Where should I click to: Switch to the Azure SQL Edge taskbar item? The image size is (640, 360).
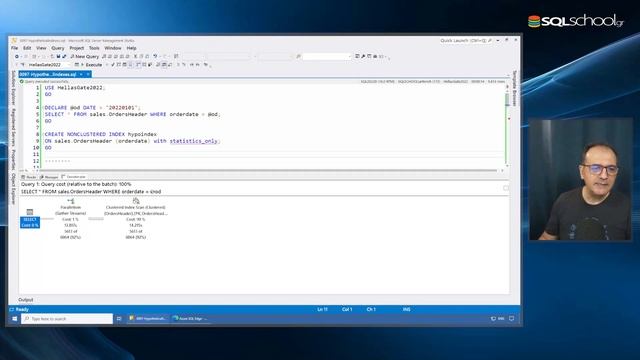(190, 318)
